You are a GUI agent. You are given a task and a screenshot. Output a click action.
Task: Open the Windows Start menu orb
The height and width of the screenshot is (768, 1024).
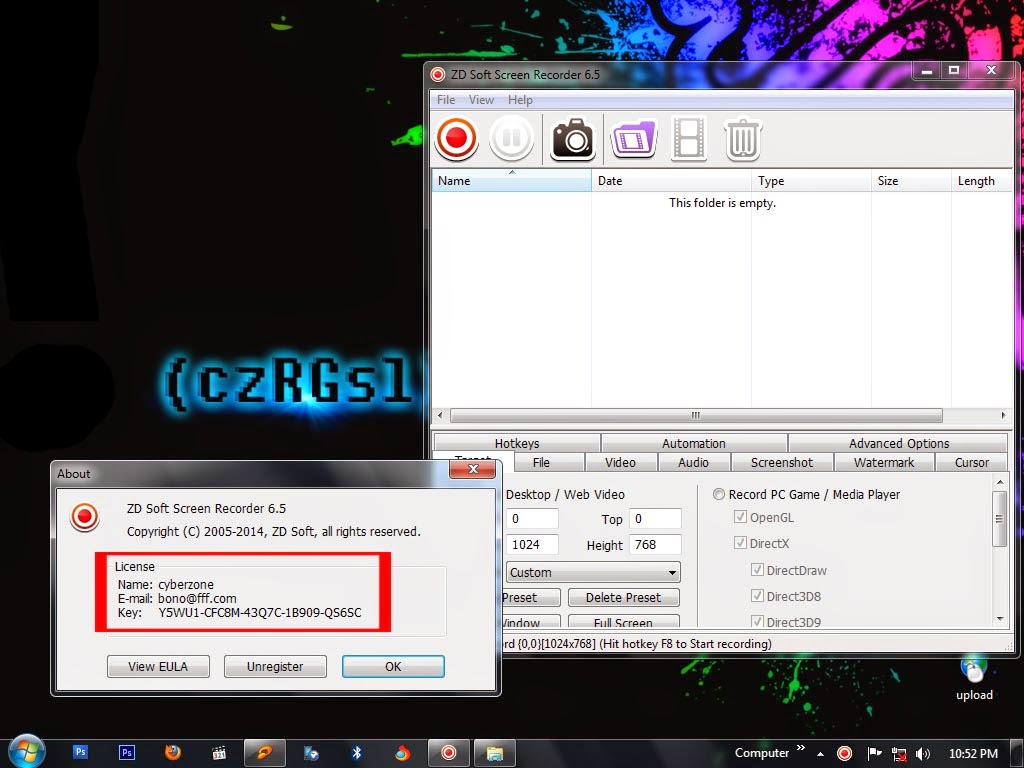[x=27, y=752]
